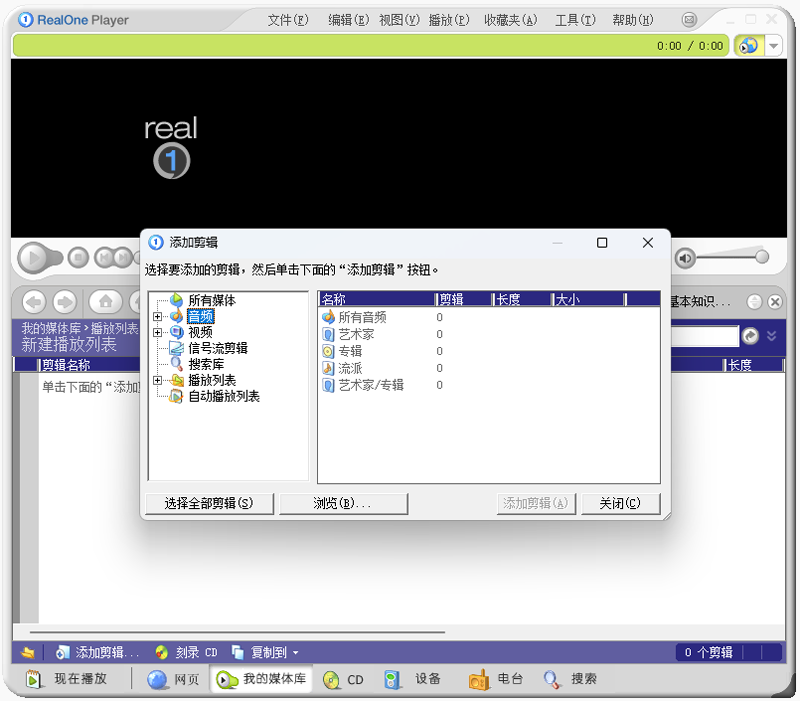Open the 帮助(H) menu
The width and height of the screenshot is (800, 701).
tap(633, 20)
